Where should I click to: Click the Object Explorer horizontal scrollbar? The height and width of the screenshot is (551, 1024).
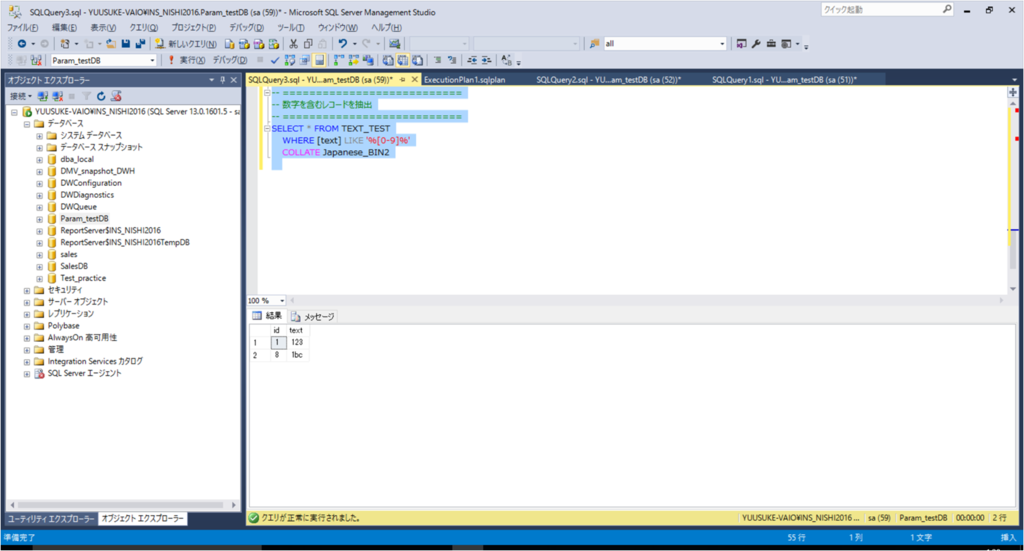(x=123, y=505)
